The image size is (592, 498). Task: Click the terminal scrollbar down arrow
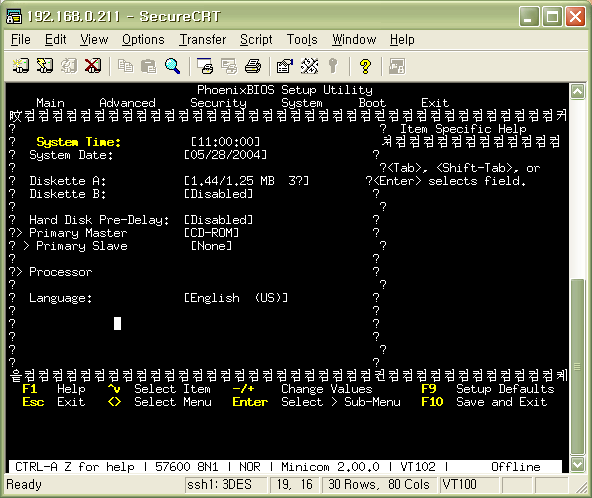tap(577, 464)
